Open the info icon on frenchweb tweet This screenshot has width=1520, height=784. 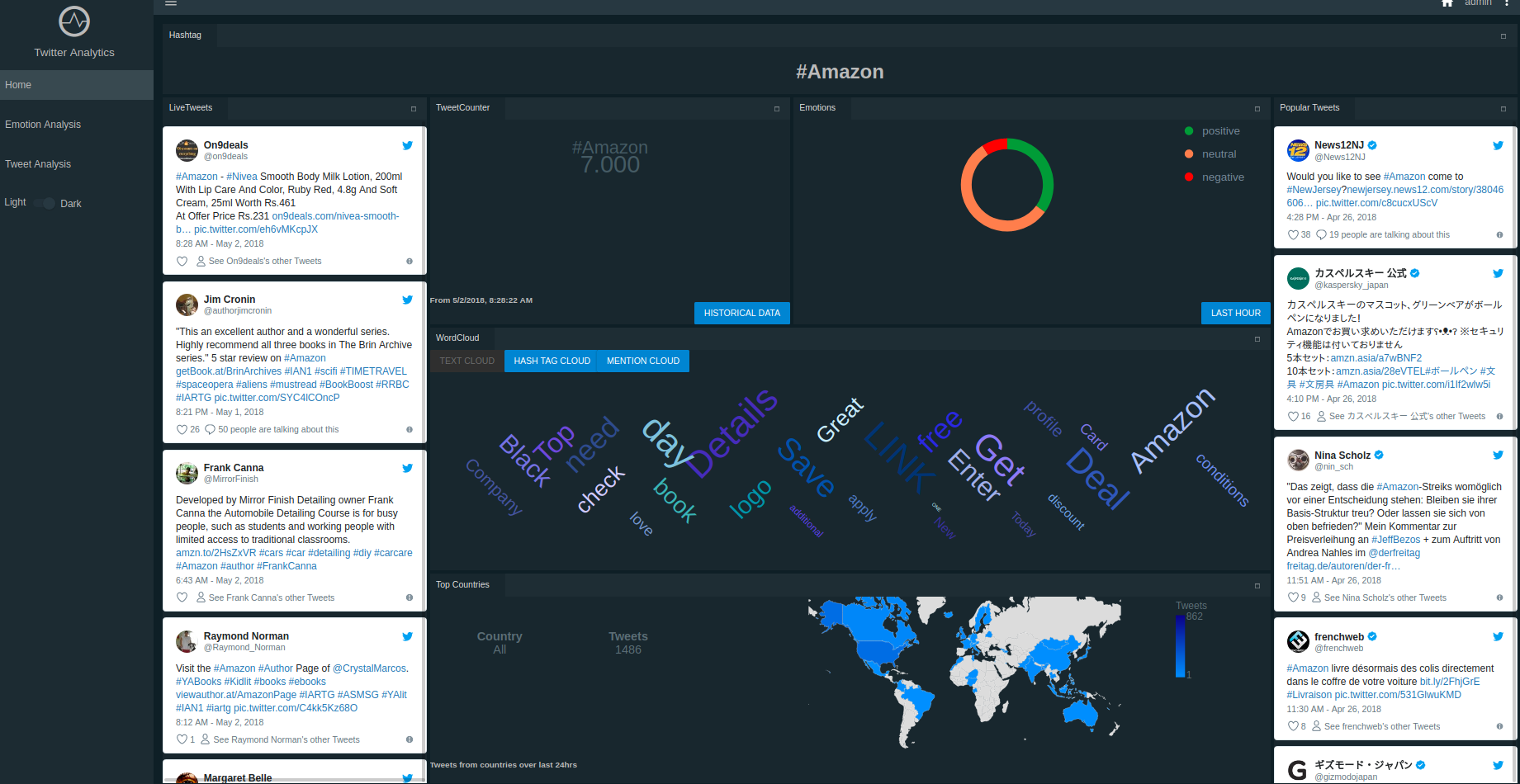pyautogui.click(x=1499, y=727)
